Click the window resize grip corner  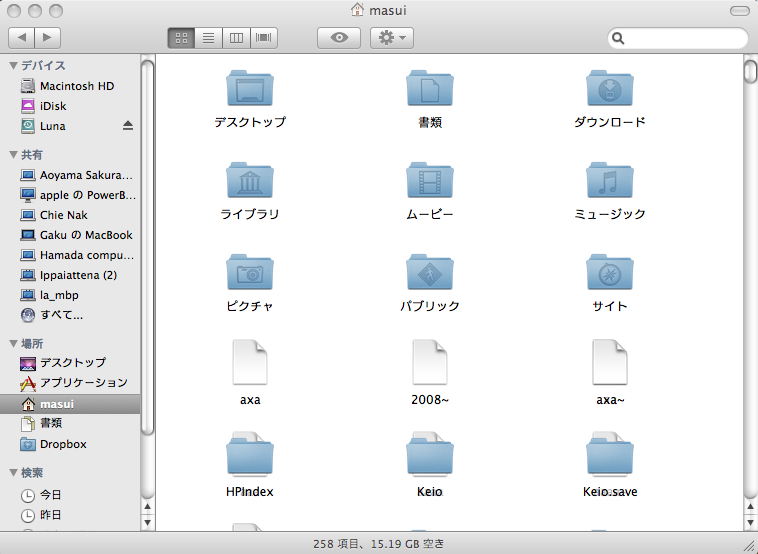click(751, 547)
